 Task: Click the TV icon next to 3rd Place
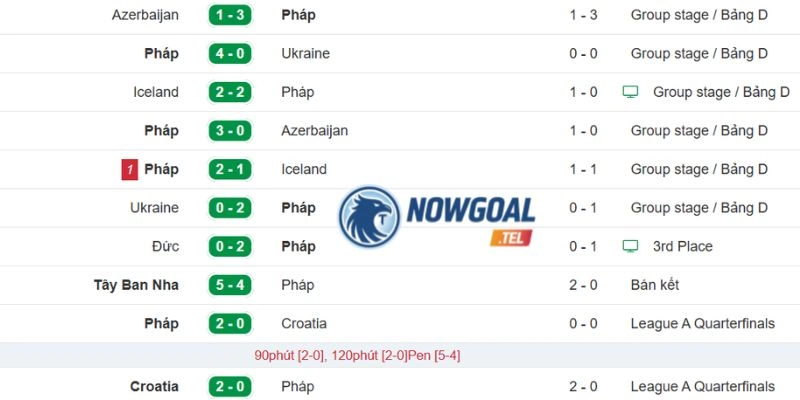pos(630,246)
